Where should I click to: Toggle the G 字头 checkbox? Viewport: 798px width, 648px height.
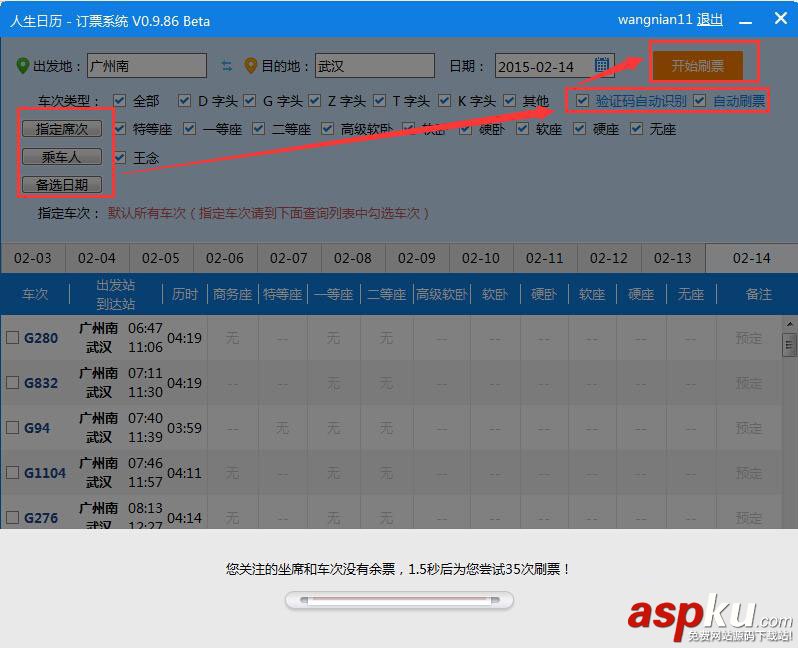(x=249, y=101)
